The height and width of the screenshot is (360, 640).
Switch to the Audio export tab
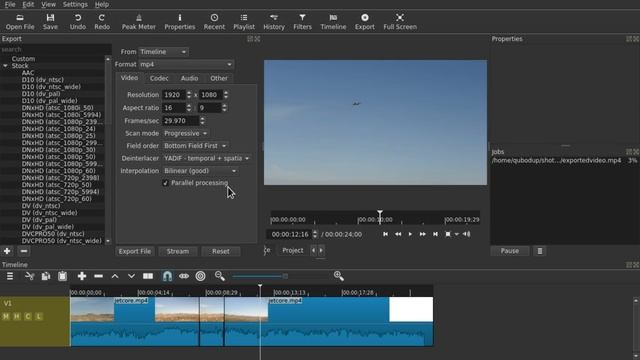(x=189, y=78)
